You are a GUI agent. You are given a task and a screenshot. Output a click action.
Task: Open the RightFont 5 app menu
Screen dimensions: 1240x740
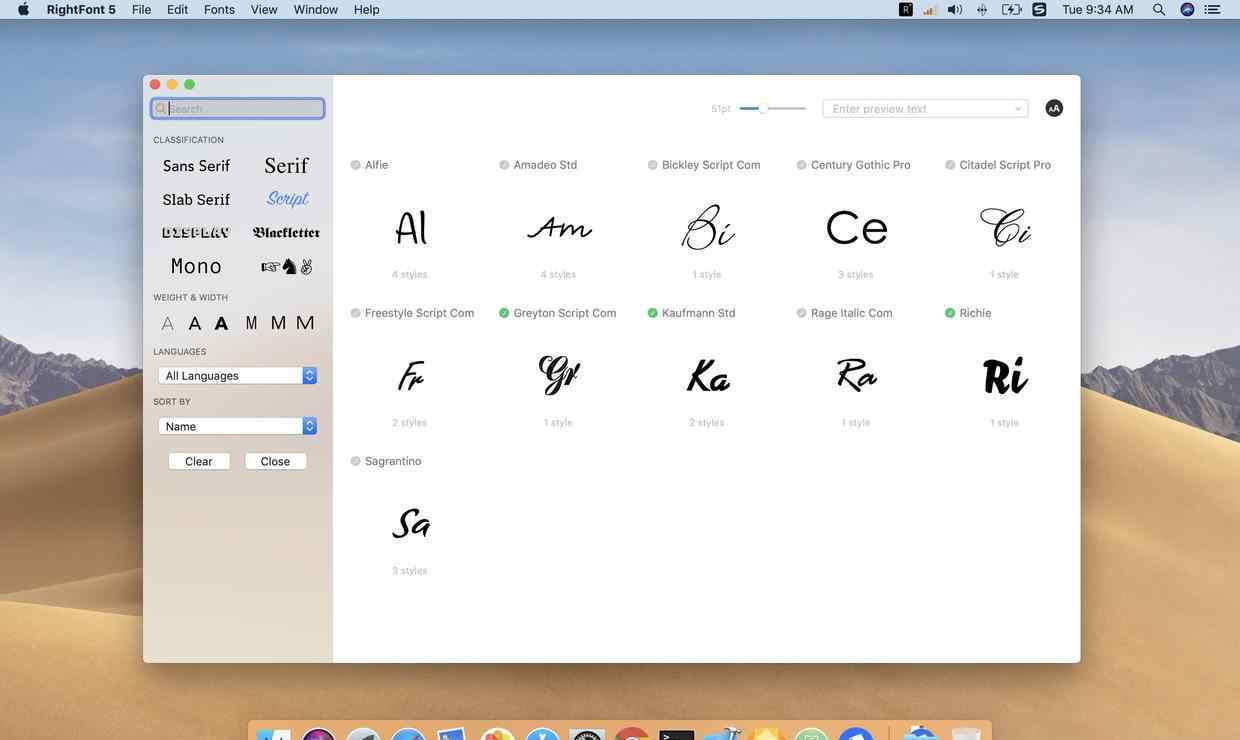tap(81, 9)
